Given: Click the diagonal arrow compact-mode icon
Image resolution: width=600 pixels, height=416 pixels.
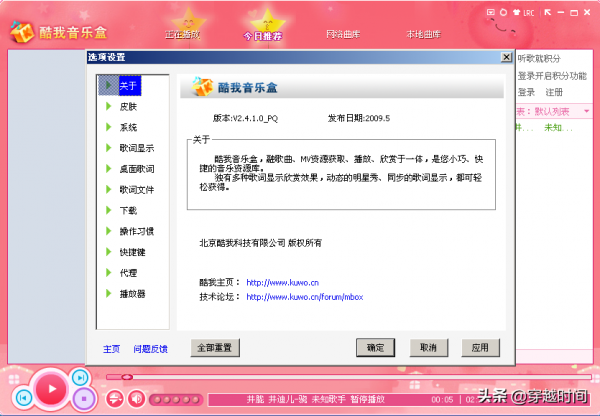Looking at the screenshot, I should pos(548,13).
